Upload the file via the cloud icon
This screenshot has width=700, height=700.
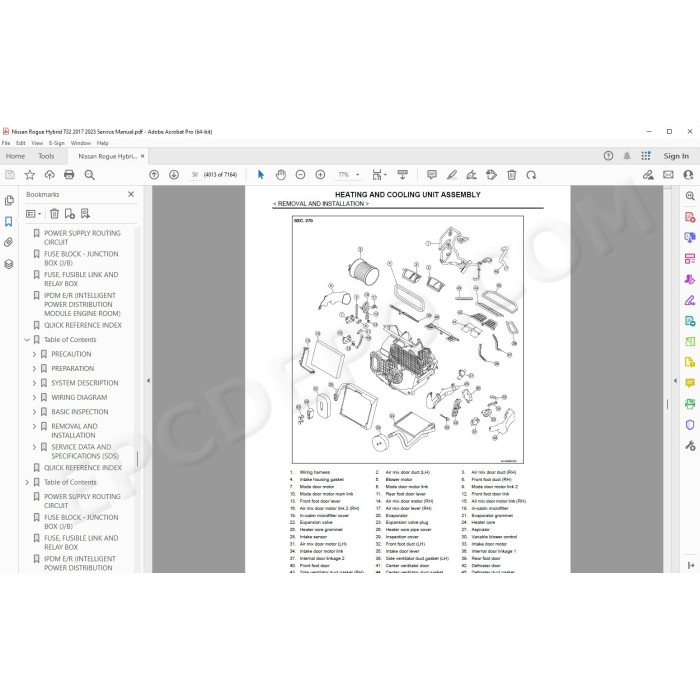point(50,175)
